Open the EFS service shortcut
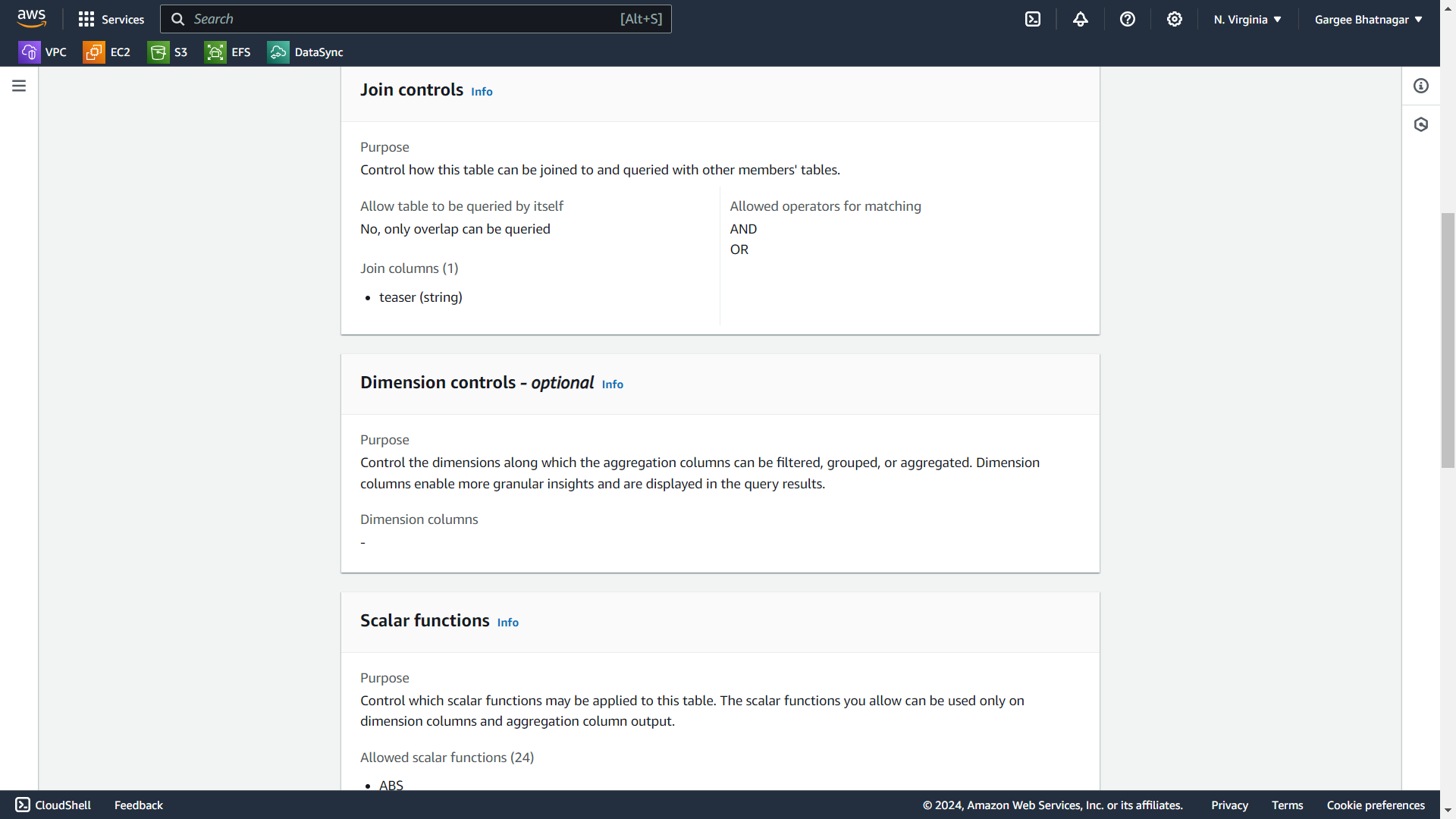The height and width of the screenshot is (819, 1456). pyautogui.click(x=227, y=52)
